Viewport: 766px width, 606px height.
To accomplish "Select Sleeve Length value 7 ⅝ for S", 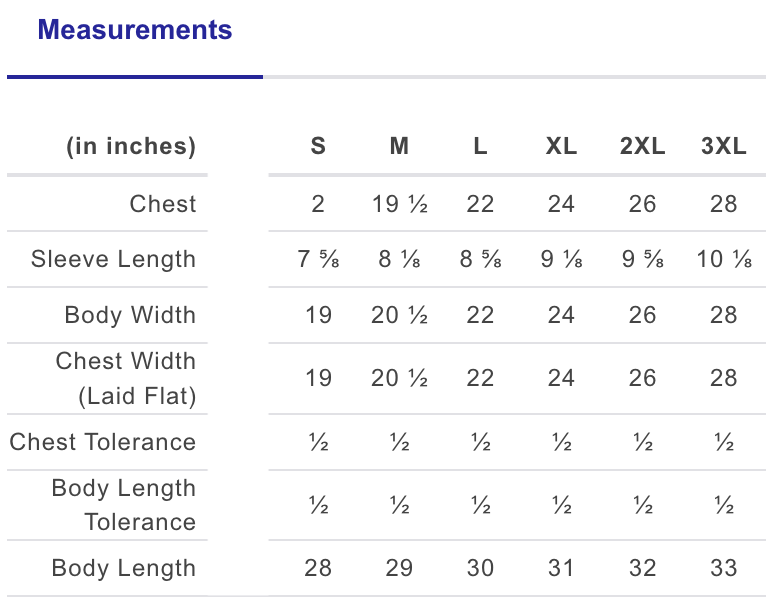I will point(318,259).
